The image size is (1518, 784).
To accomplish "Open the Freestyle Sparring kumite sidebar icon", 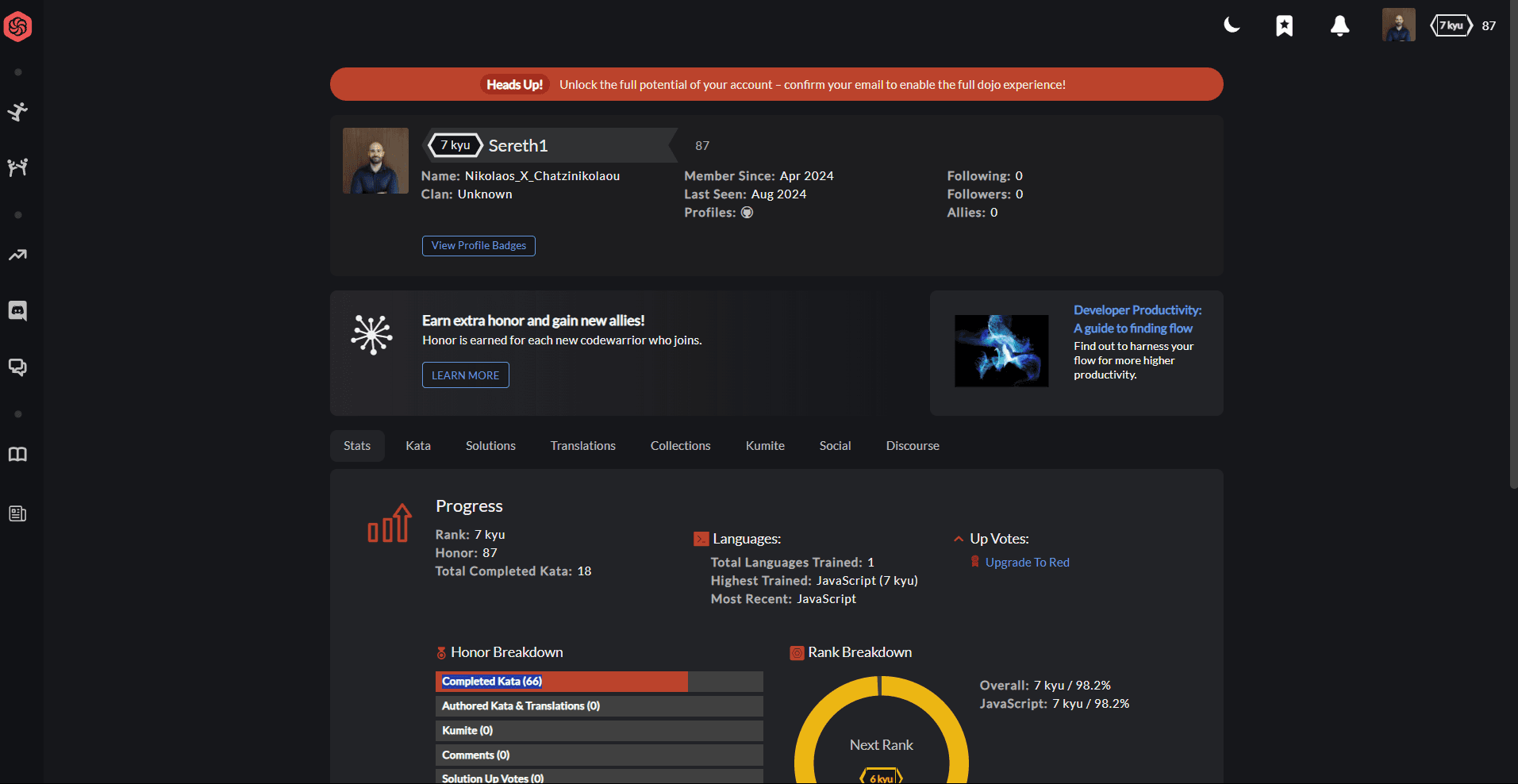I will (x=17, y=167).
